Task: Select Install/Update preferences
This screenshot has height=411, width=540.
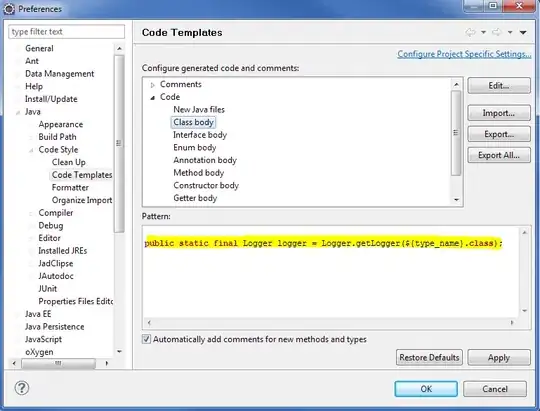Action: [x=51, y=99]
